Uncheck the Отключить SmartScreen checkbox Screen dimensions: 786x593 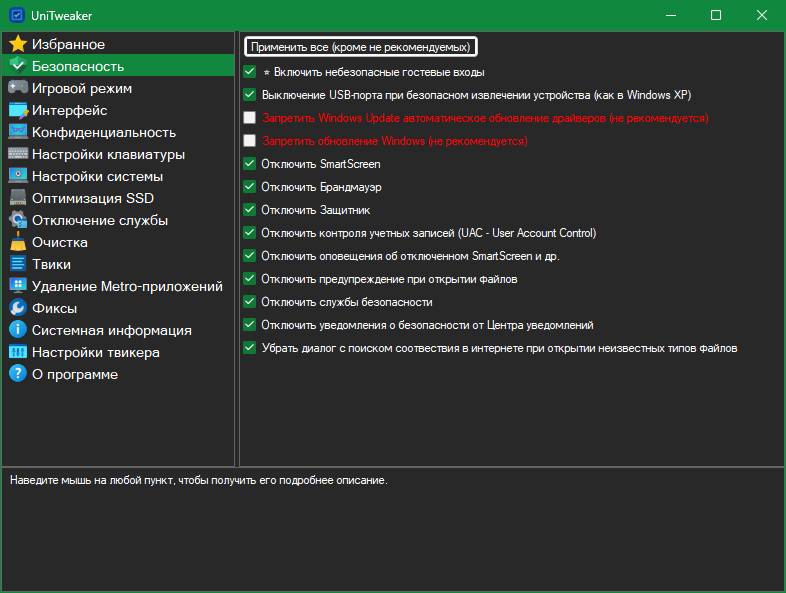250,164
